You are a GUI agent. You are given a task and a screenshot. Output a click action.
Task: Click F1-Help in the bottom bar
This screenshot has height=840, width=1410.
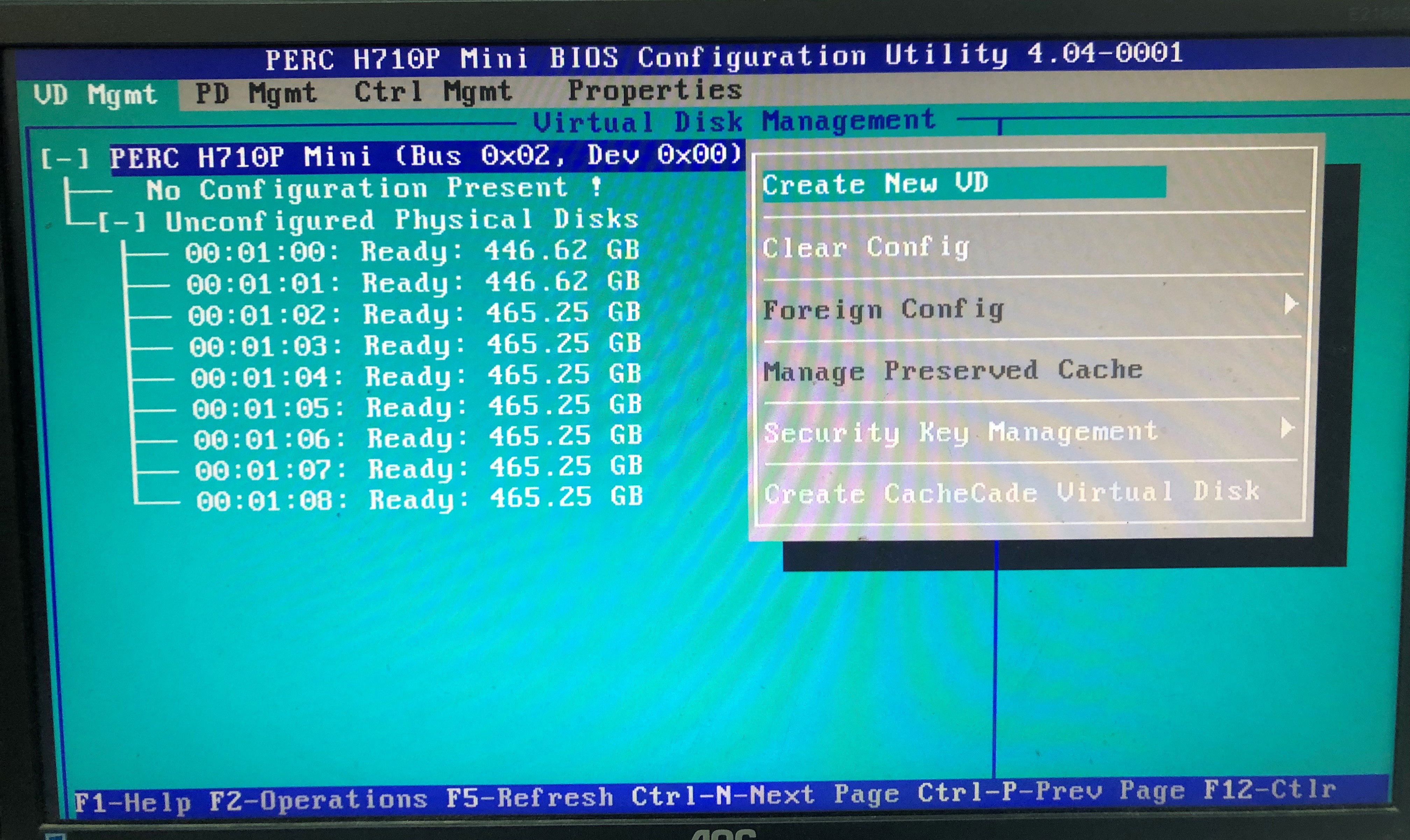click(133, 802)
